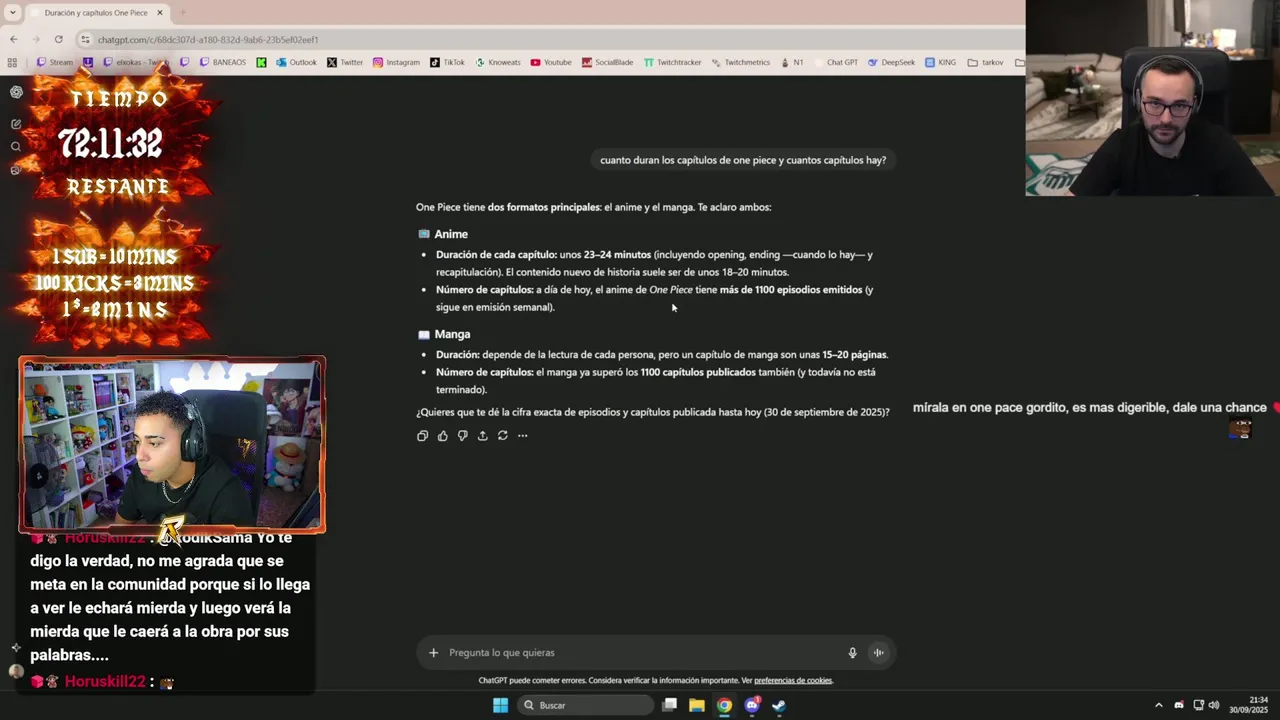Image resolution: width=1280 pixels, height=720 pixels.
Task: Share the ChatGPT response
Action: tap(482, 436)
